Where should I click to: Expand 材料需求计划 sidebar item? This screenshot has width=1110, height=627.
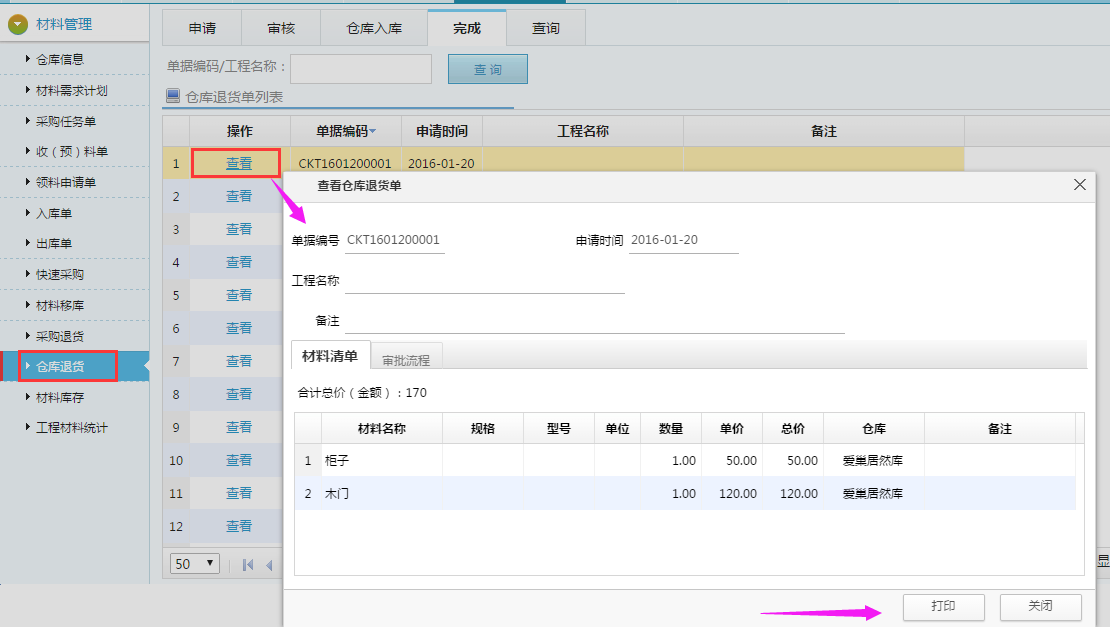pyautogui.click(x=71, y=90)
